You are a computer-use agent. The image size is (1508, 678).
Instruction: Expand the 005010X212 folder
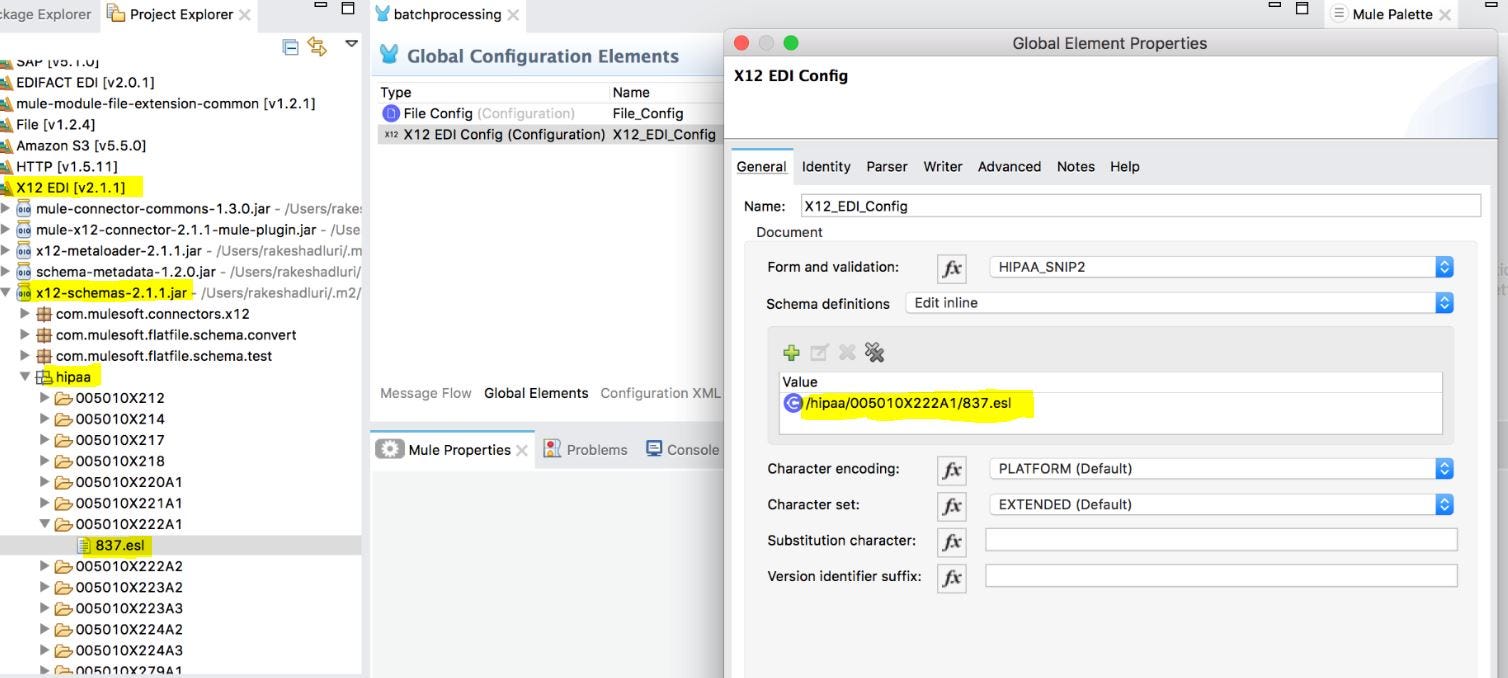(x=44, y=398)
